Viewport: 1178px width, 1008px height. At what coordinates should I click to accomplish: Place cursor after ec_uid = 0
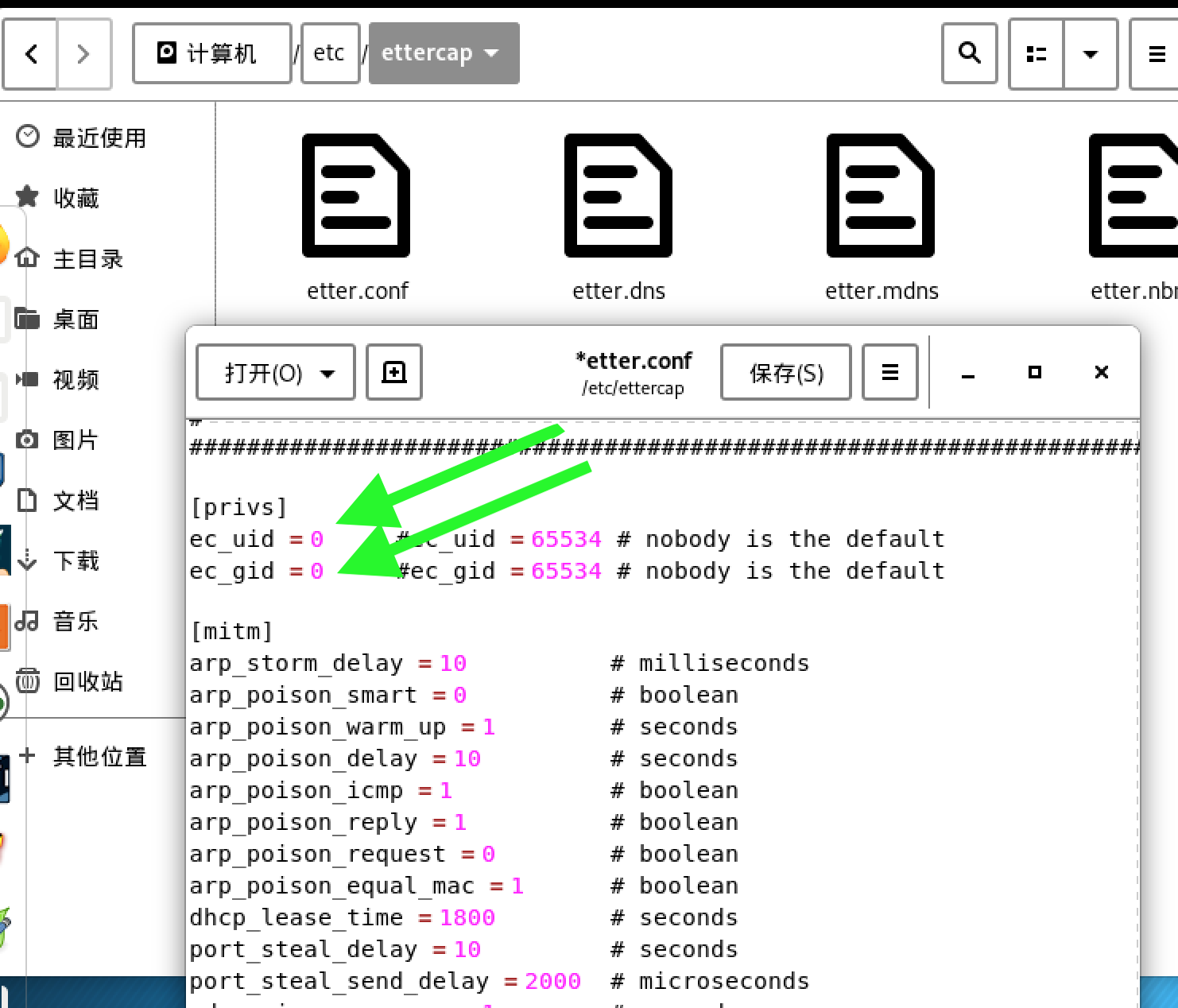pos(325,539)
